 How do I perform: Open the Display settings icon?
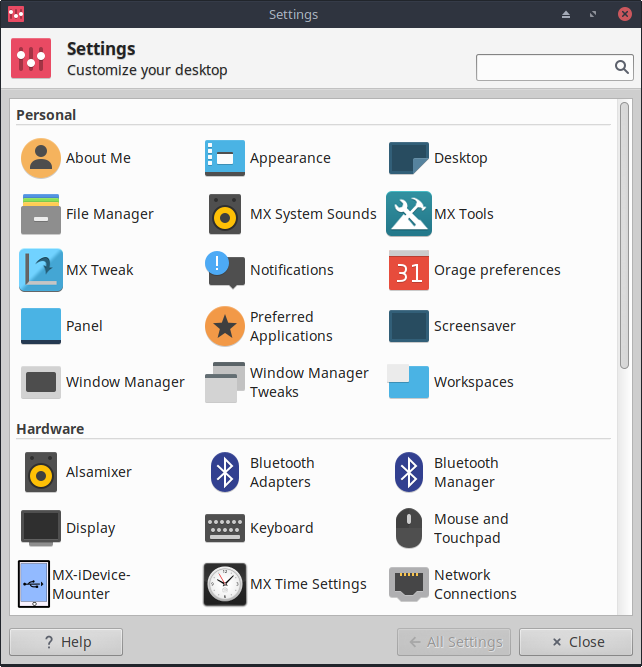pyautogui.click(x=41, y=528)
